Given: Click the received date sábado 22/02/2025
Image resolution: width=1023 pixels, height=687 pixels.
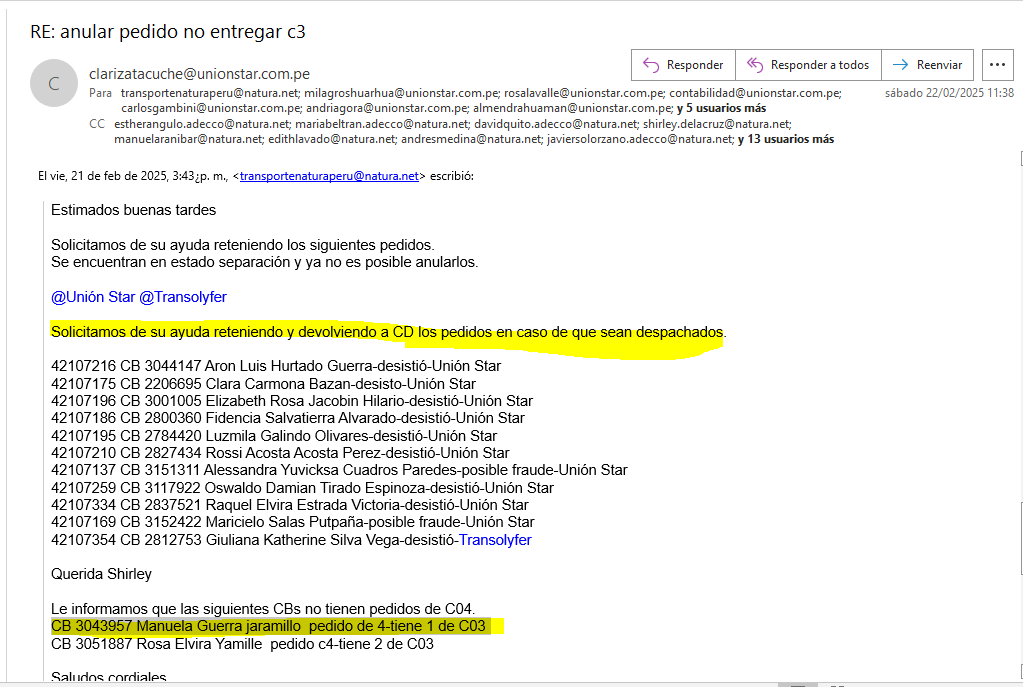Looking at the screenshot, I should coord(949,93).
